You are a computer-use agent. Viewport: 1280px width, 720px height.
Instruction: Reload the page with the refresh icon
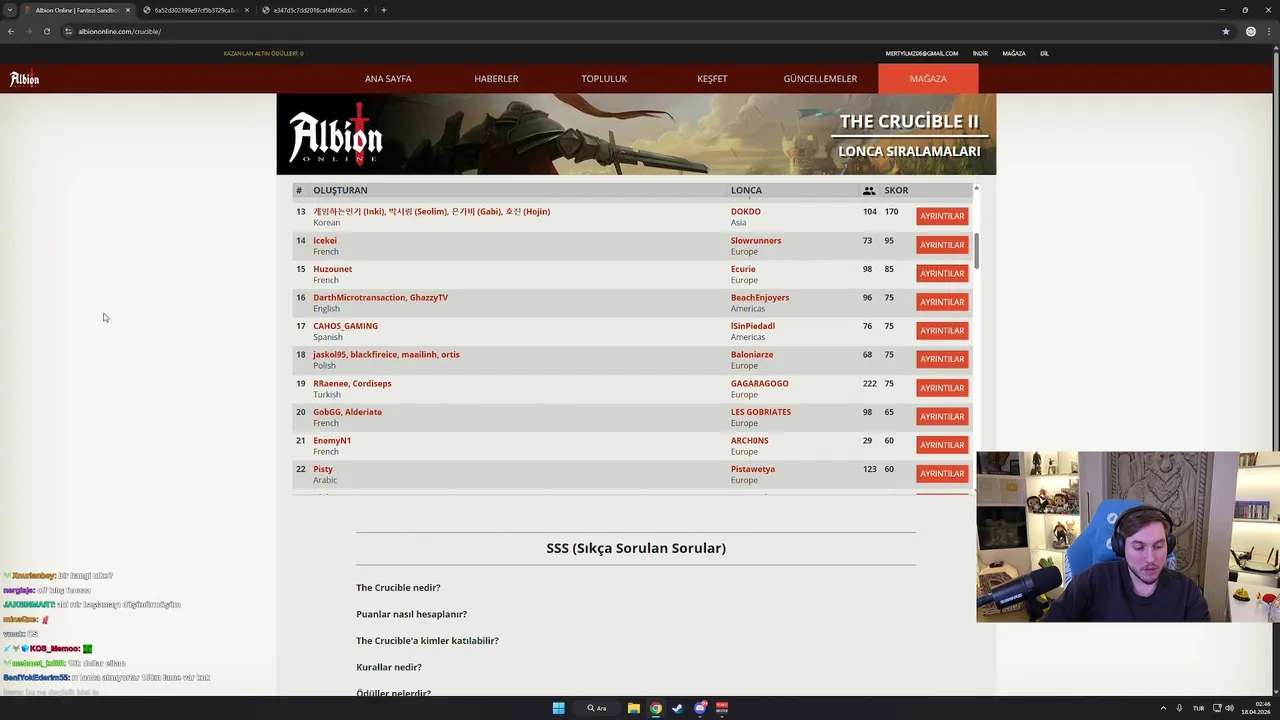click(x=46, y=31)
